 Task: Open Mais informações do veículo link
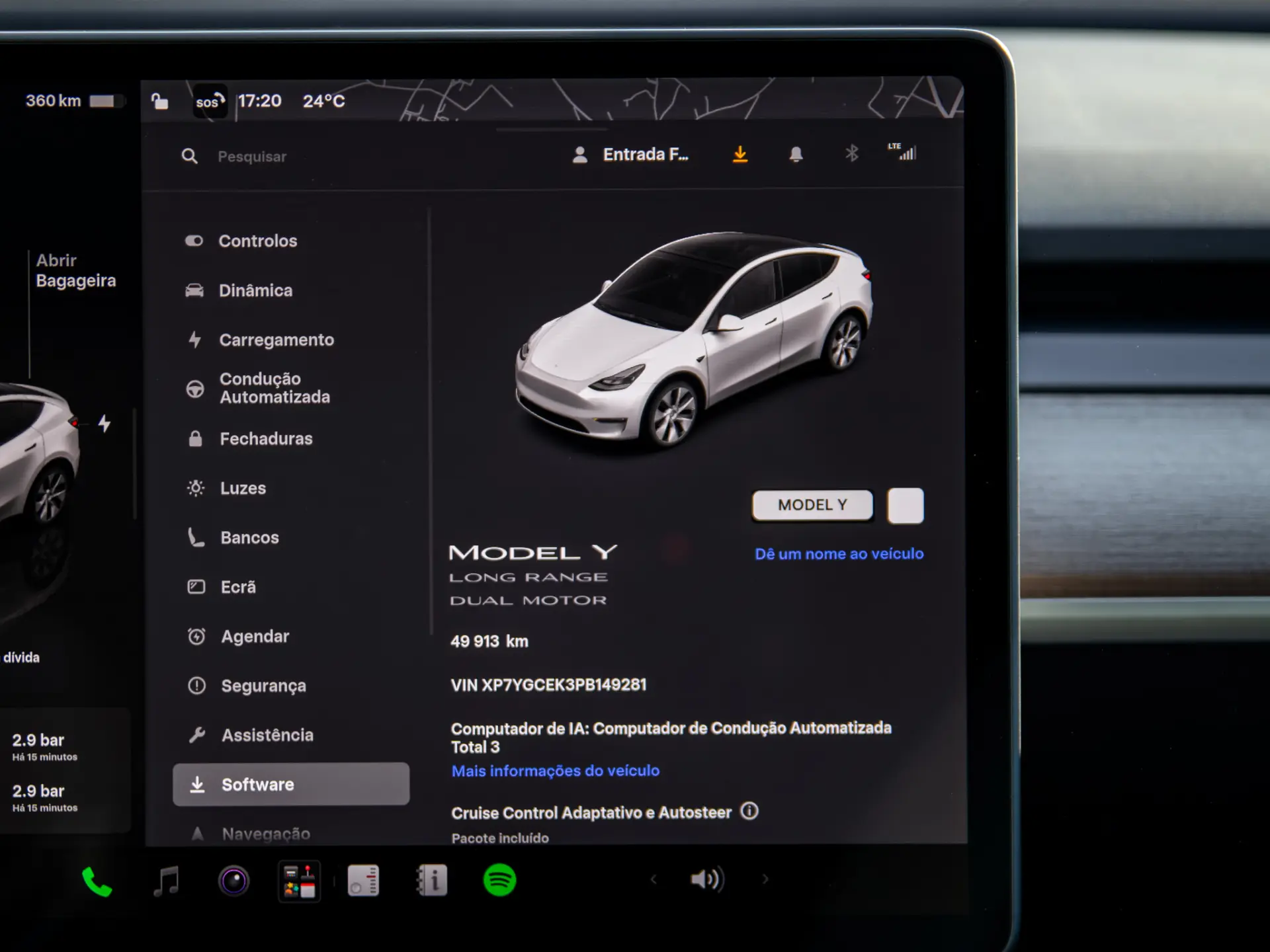[556, 771]
